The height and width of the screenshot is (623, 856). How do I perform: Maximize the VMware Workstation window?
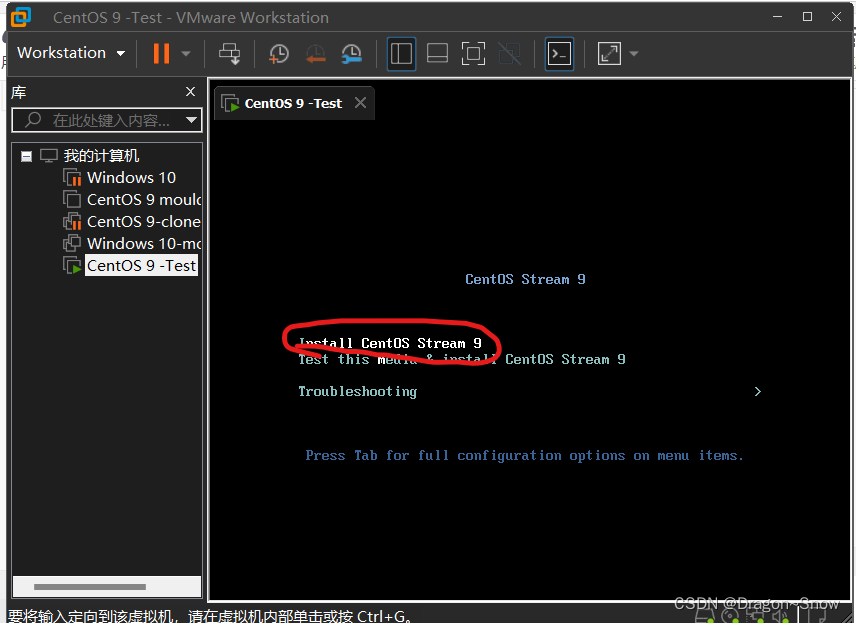click(807, 17)
